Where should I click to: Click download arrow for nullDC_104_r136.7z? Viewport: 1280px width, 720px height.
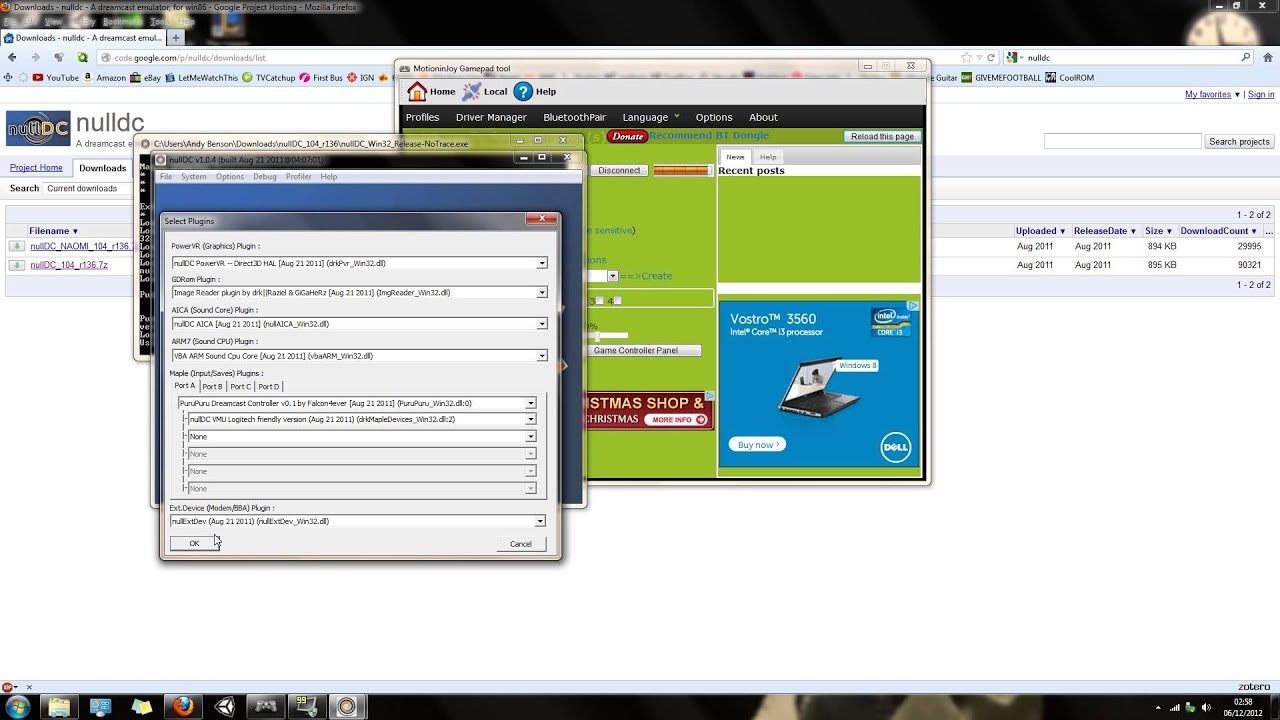click(17, 265)
